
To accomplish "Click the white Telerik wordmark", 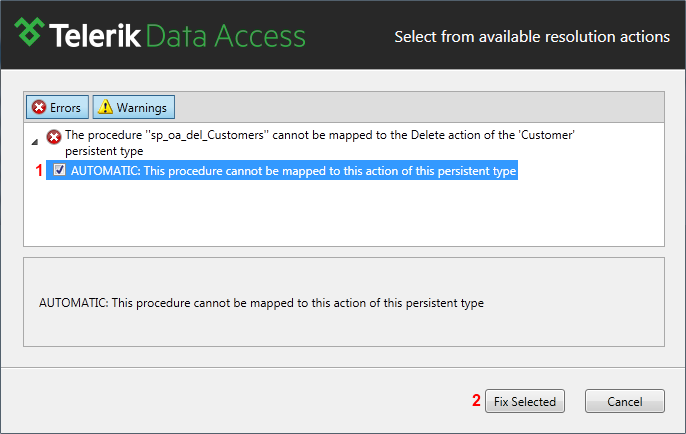I will click(95, 35).
